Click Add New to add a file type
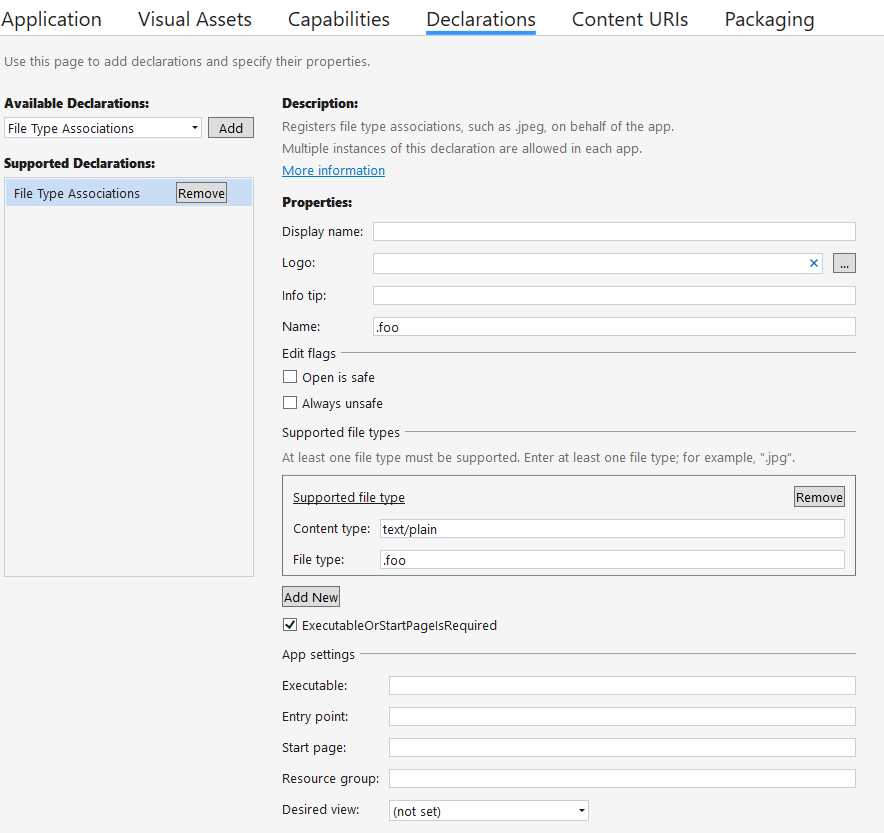 click(x=310, y=596)
